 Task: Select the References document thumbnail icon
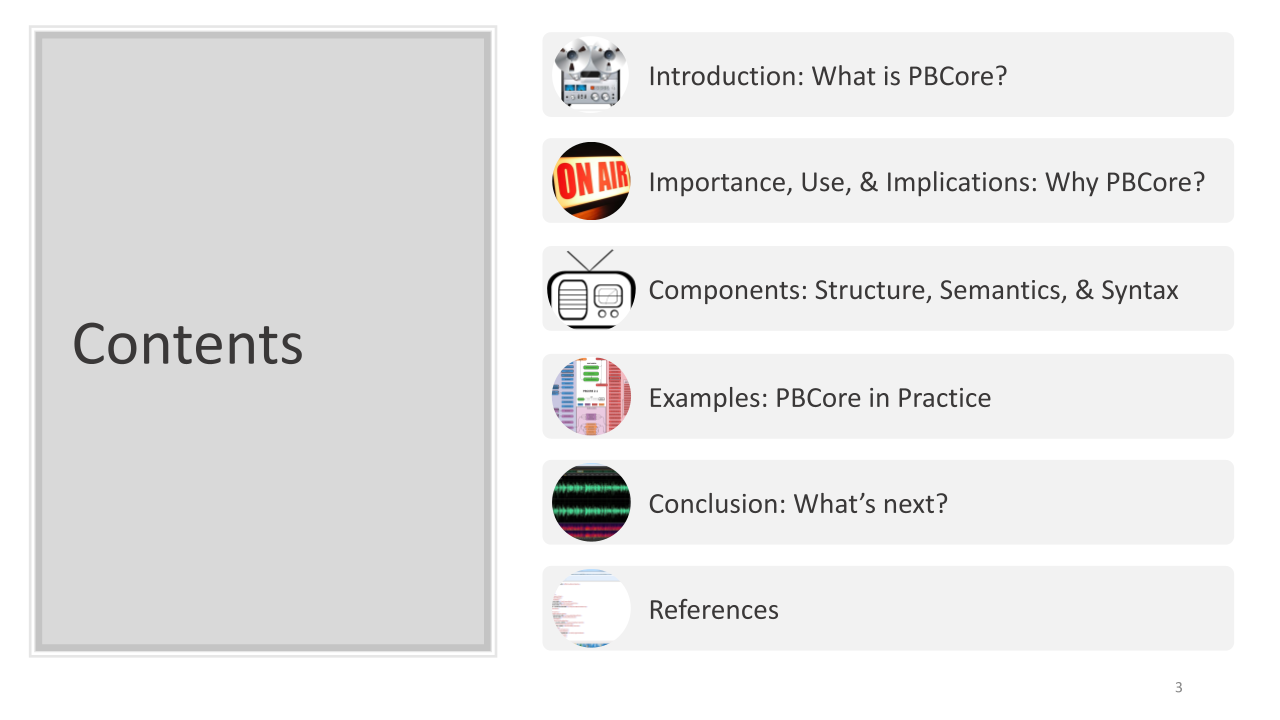pos(591,609)
